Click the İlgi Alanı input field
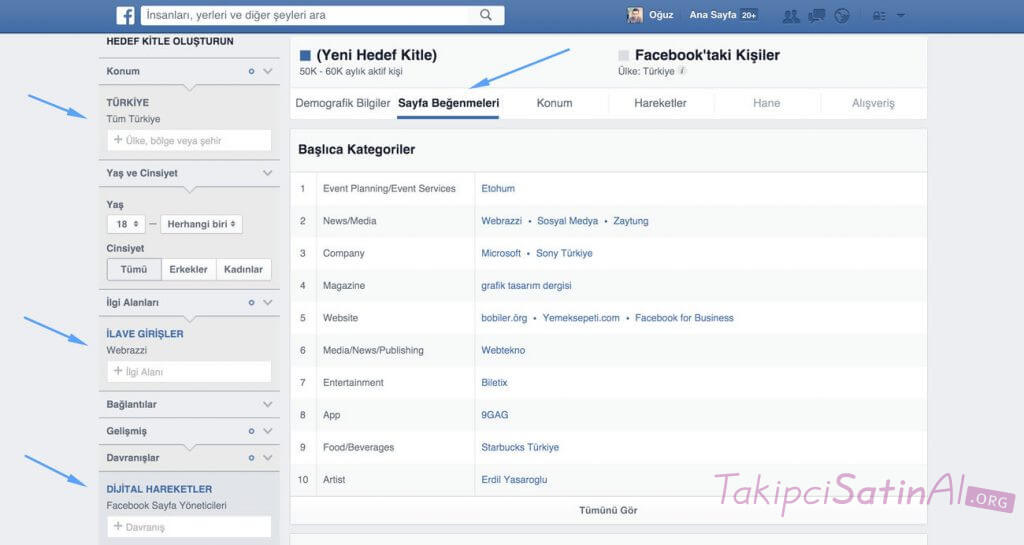The width and height of the screenshot is (1024, 545). pos(189,371)
